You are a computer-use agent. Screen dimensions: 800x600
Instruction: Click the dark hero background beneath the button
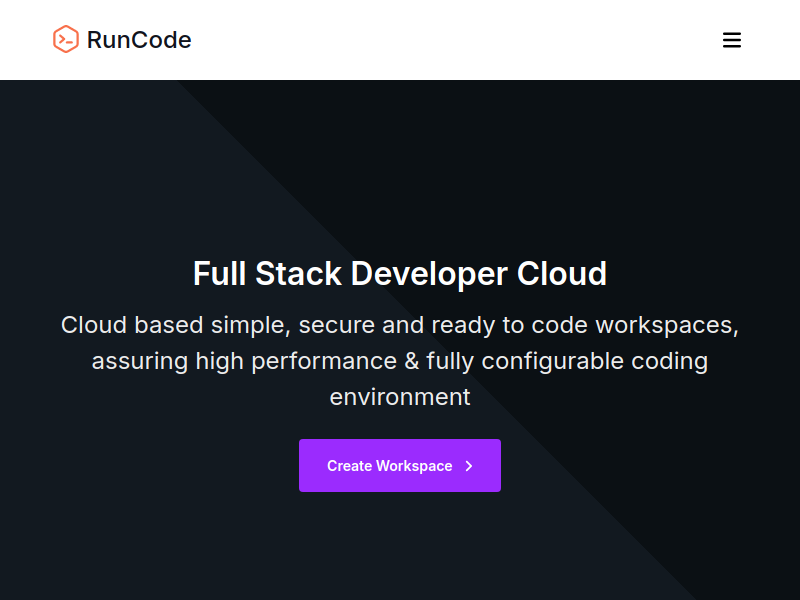400,546
